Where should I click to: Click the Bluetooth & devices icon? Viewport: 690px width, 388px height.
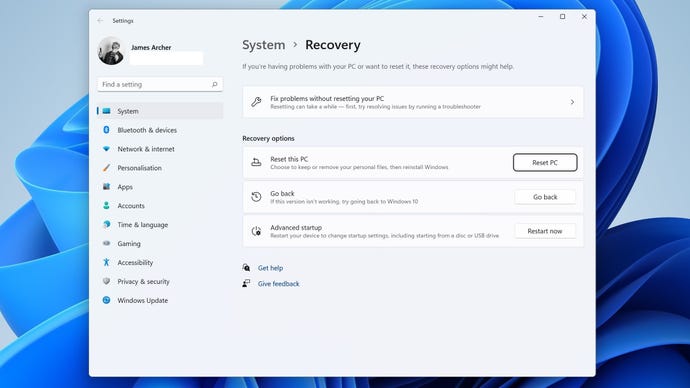(x=106, y=130)
